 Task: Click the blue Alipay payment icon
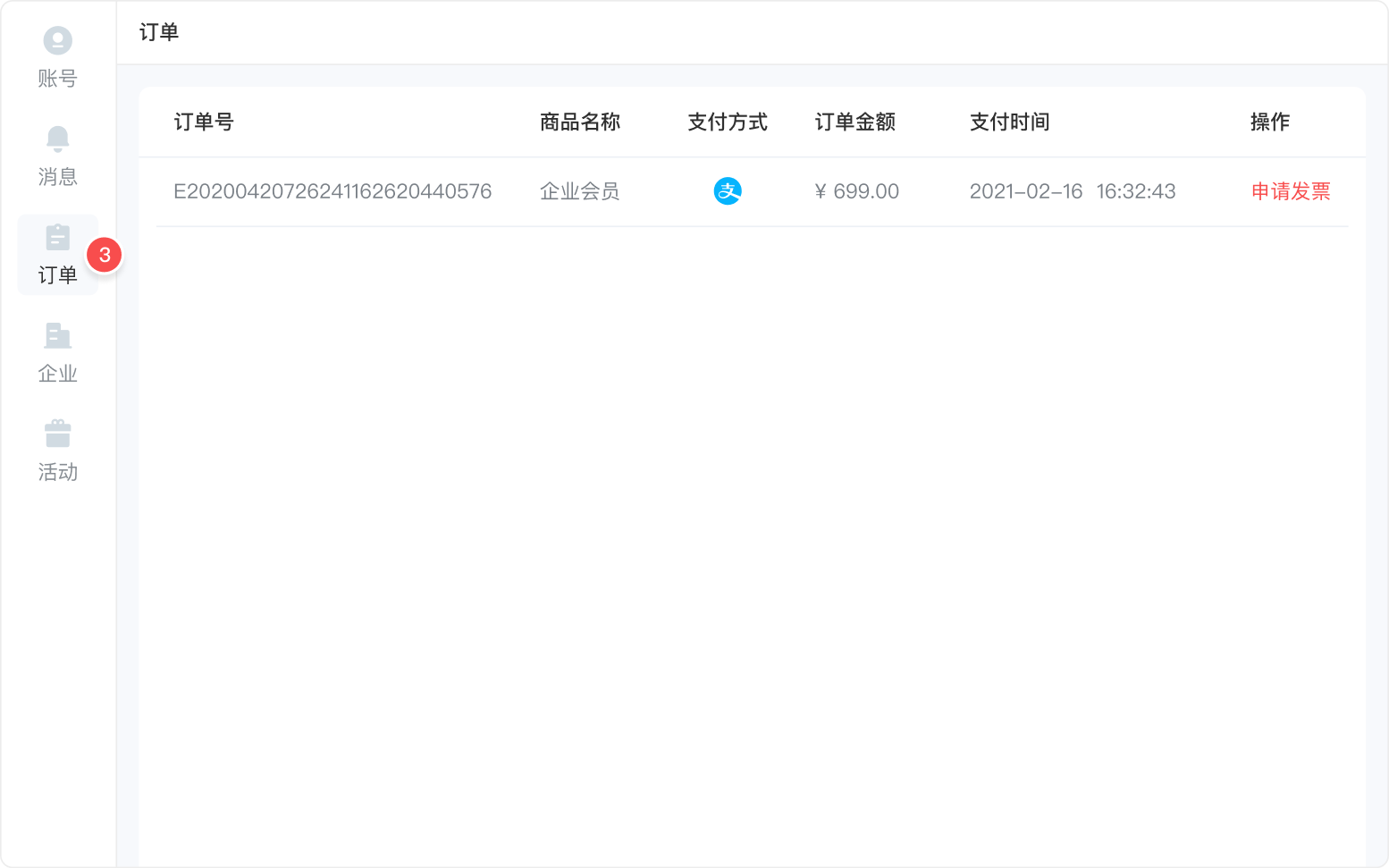(x=728, y=191)
